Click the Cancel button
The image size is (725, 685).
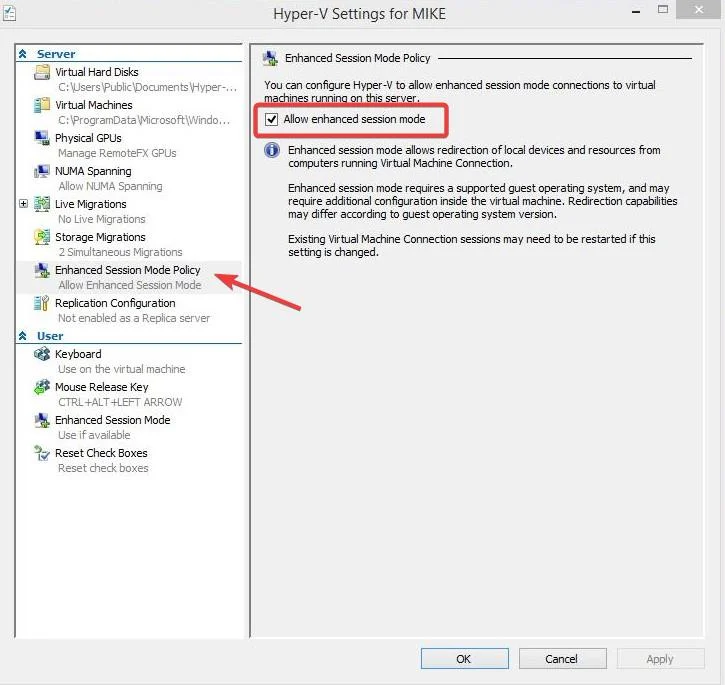coord(563,659)
